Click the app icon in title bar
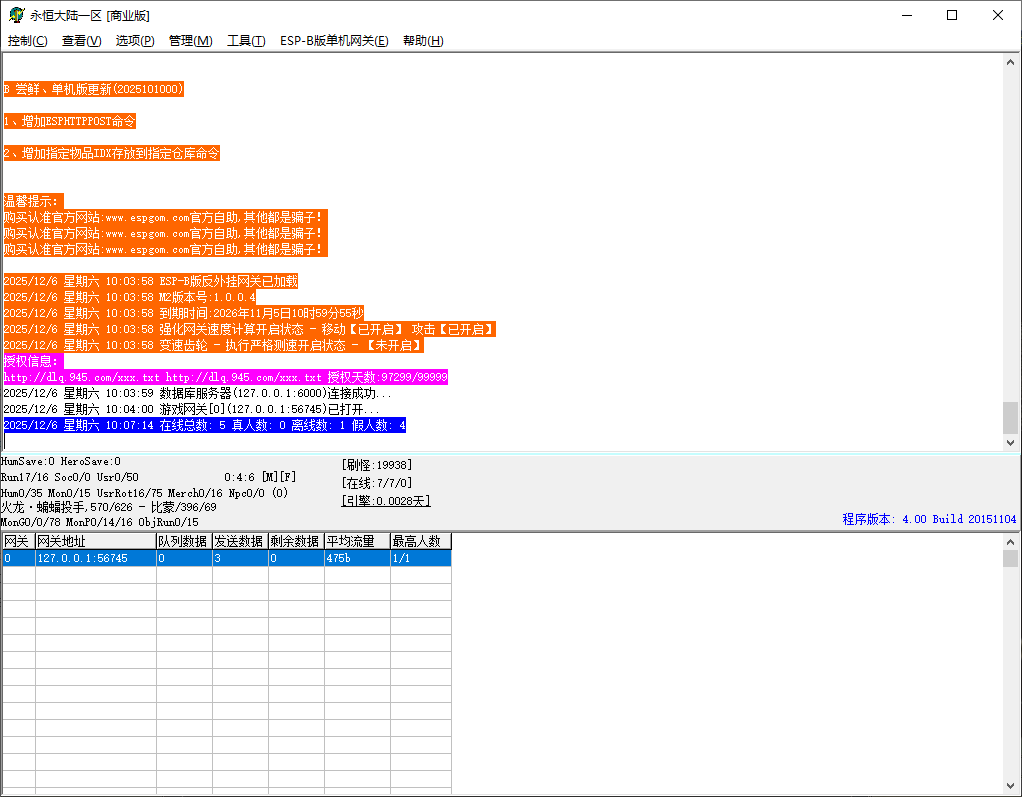This screenshot has height=797, width=1022. 16,15
